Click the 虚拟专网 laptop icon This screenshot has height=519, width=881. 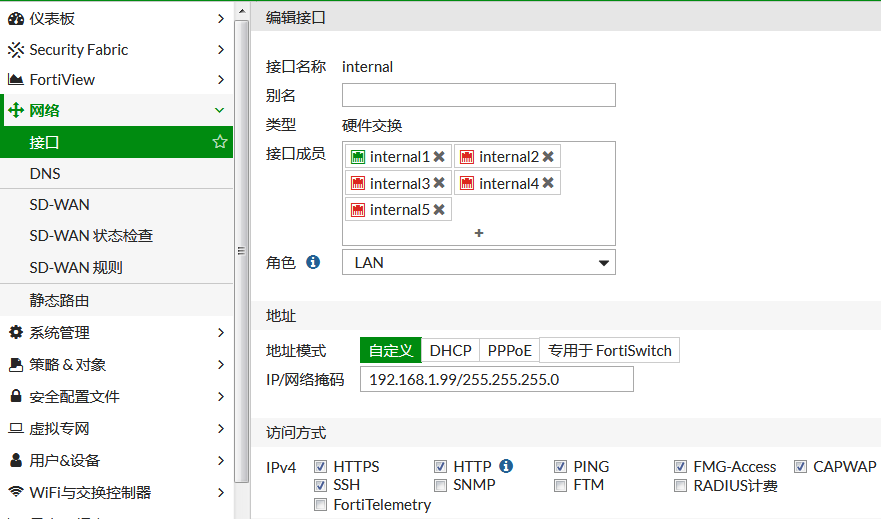tap(16, 428)
